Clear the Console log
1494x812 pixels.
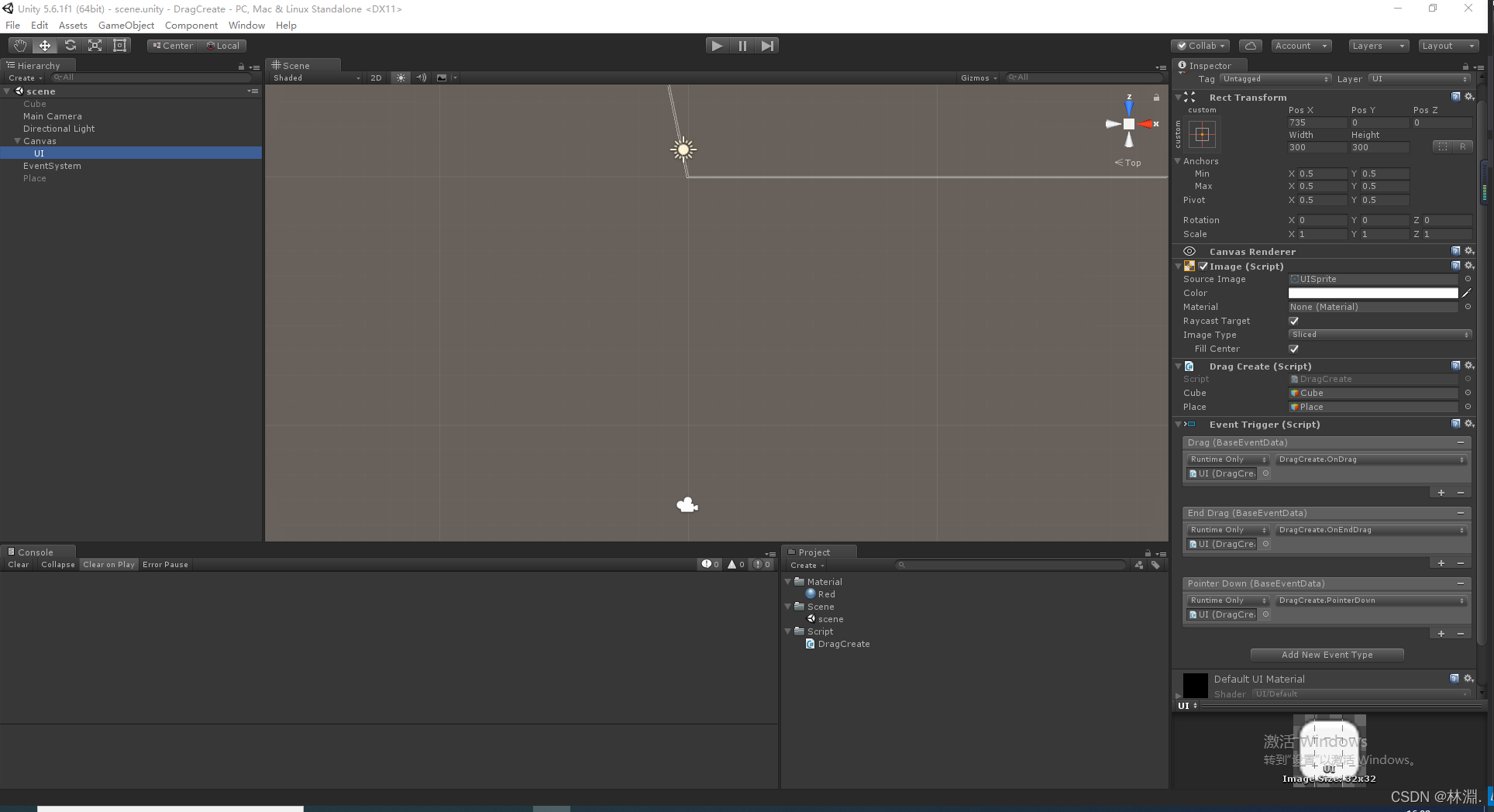[x=19, y=564]
